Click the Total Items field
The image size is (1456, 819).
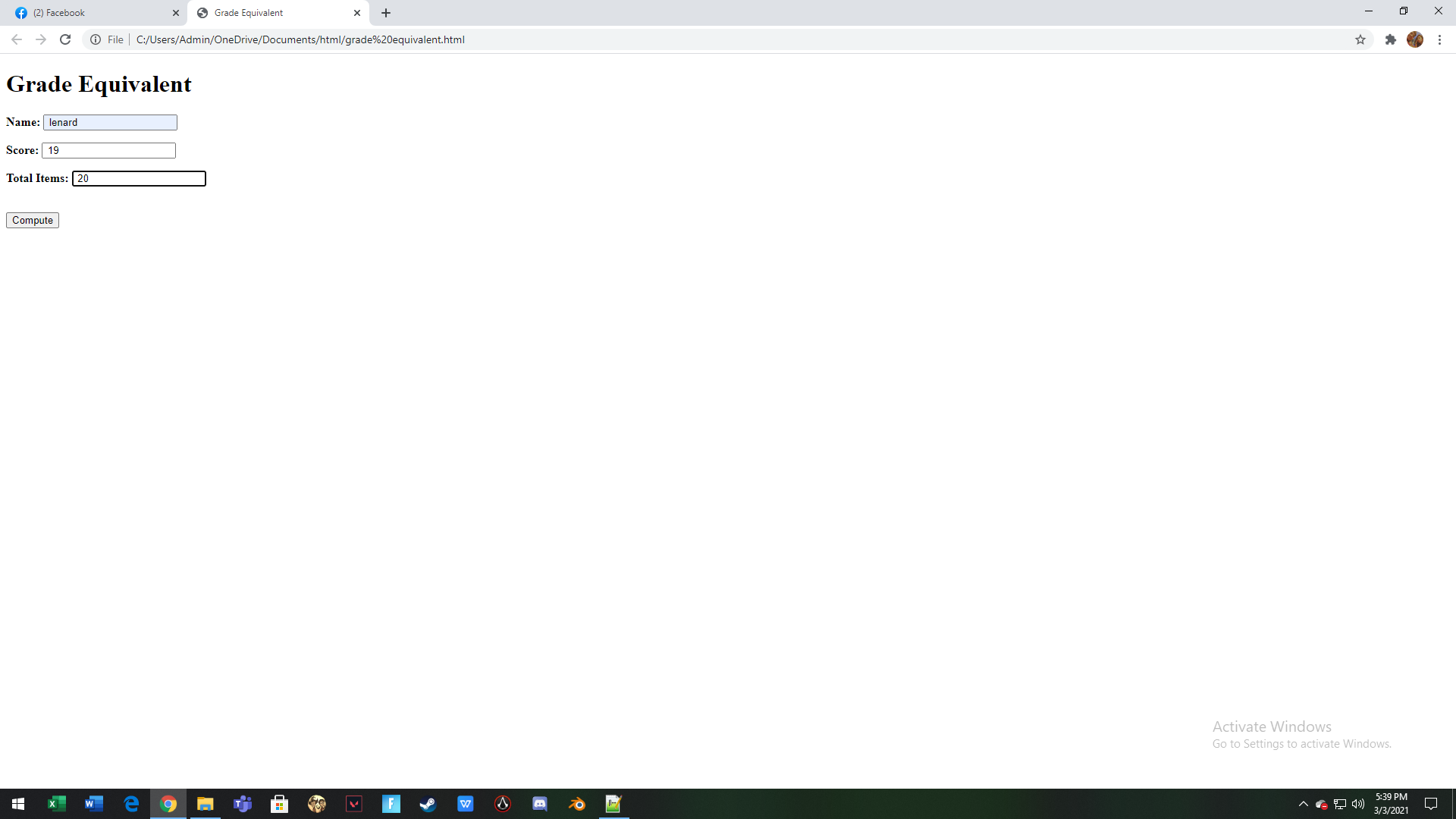pyautogui.click(x=139, y=178)
